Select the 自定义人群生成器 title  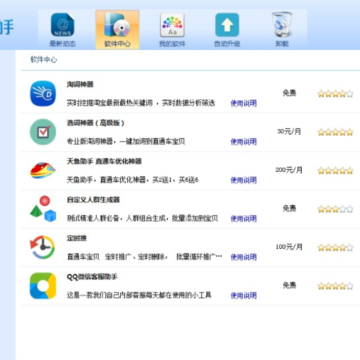tap(93, 200)
